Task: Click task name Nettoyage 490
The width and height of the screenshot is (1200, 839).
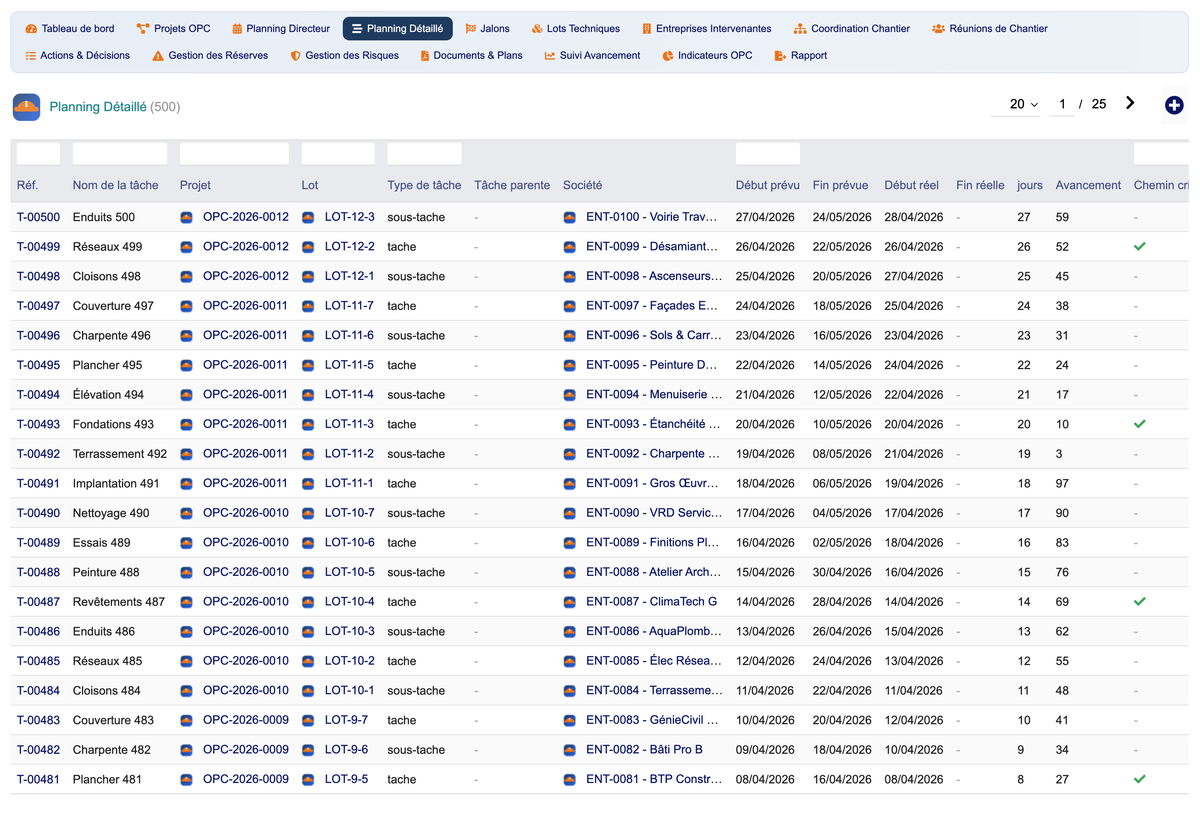Action: point(111,513)
